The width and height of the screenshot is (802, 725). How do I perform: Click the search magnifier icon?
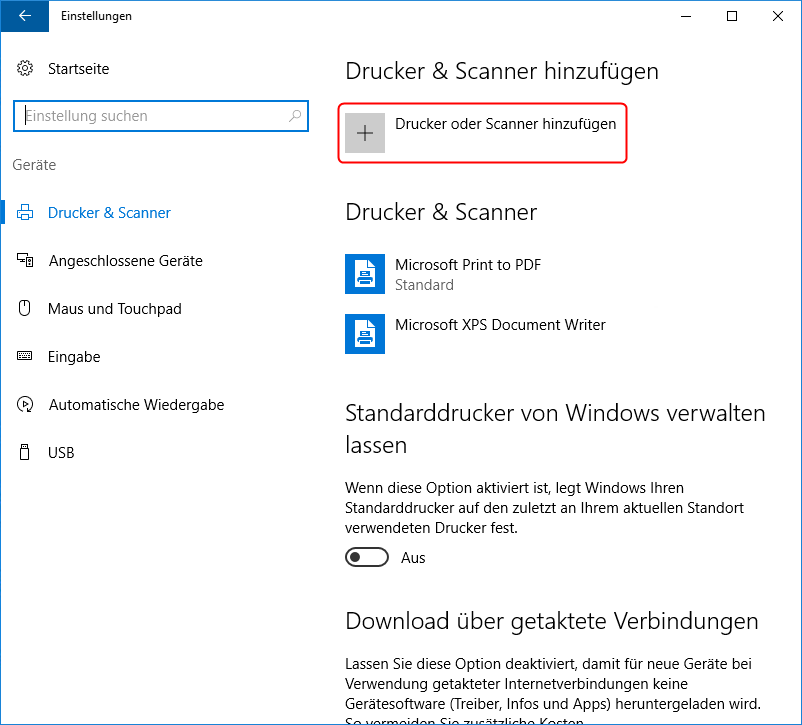pos(295,116)
